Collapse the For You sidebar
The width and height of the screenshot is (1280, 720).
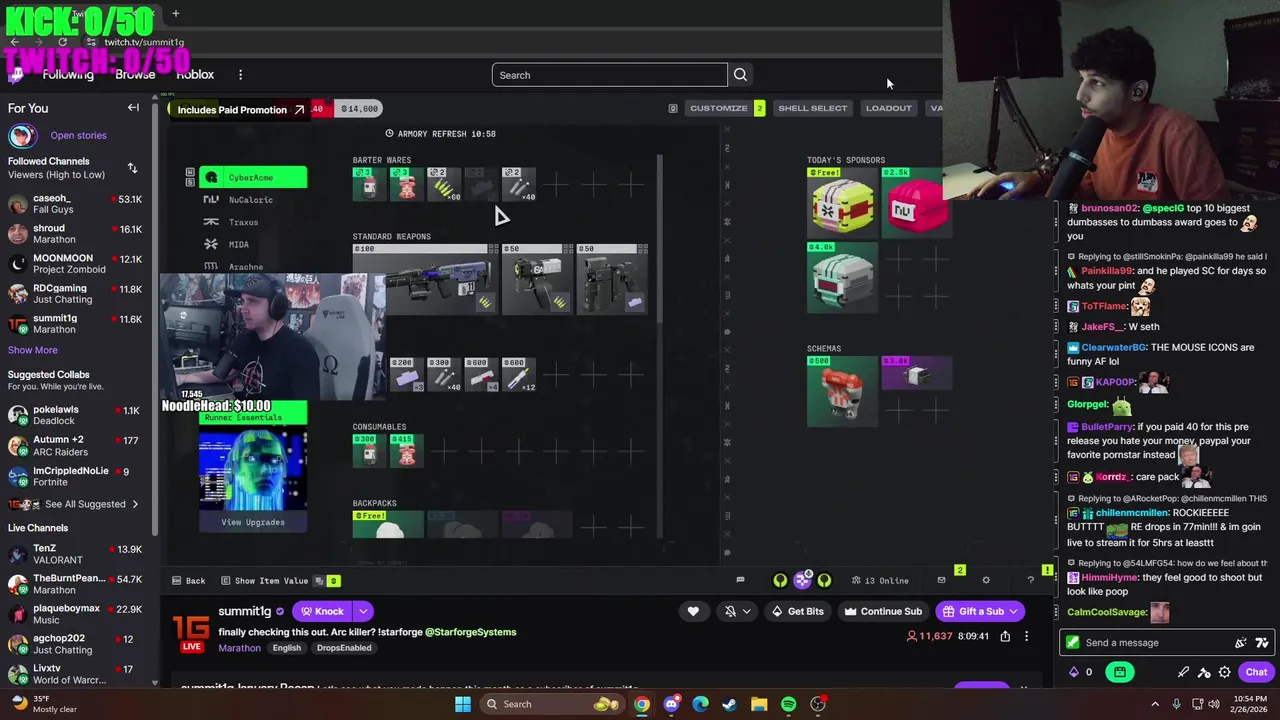coord(133,108)
